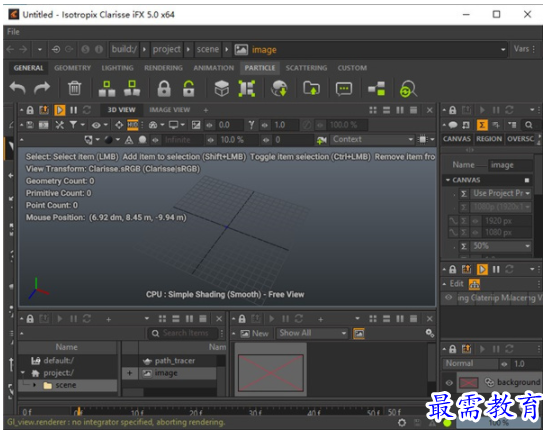Viewport: 550px width, 438px height.
Task: Click the trash delete icon
Action: coord(74,88)
